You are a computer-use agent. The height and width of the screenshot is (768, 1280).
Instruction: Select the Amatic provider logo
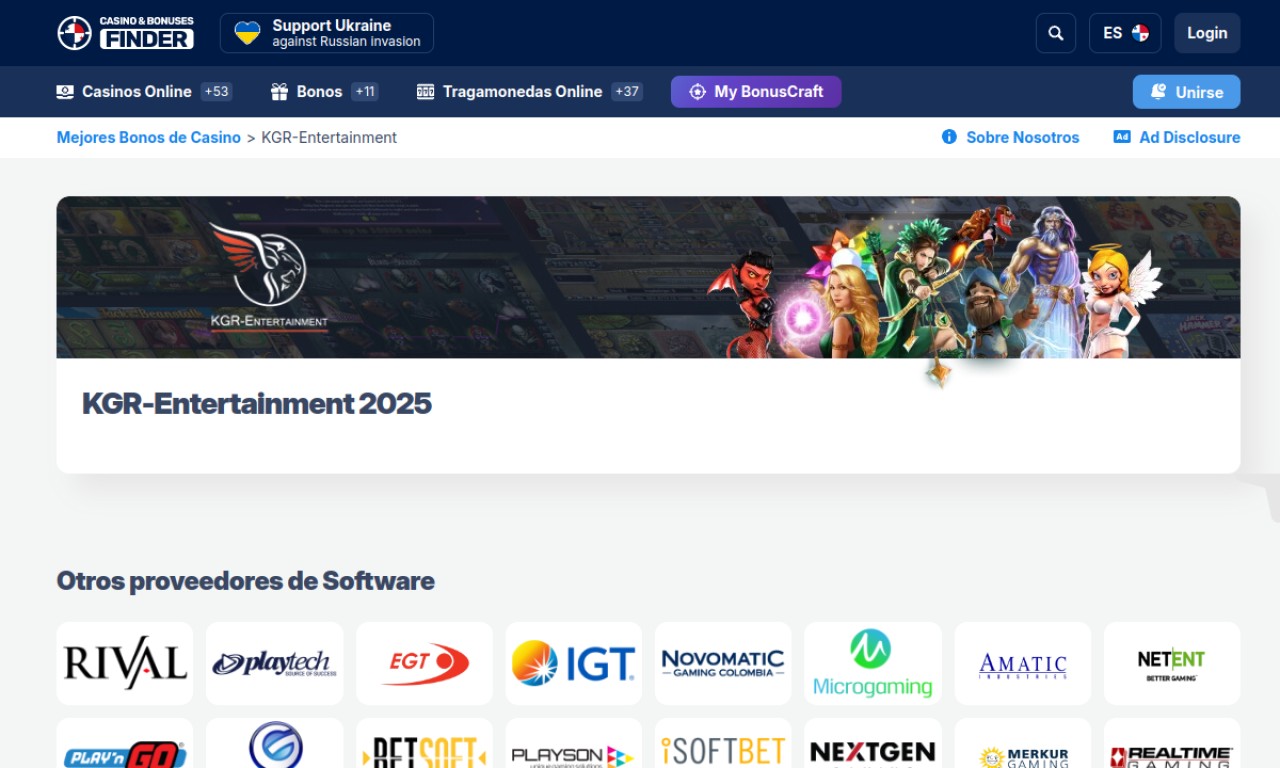1022,664
